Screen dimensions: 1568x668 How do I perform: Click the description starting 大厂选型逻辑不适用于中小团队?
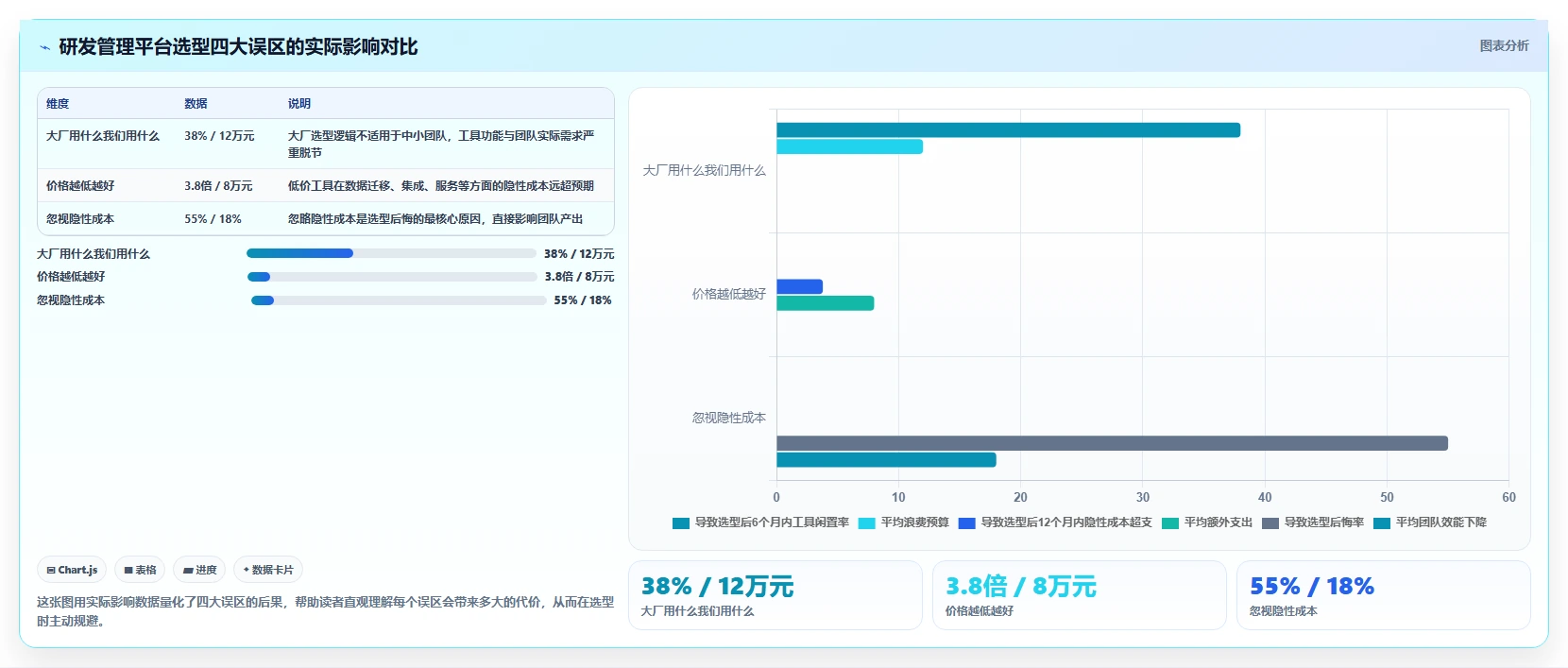[x=441, y=145]
